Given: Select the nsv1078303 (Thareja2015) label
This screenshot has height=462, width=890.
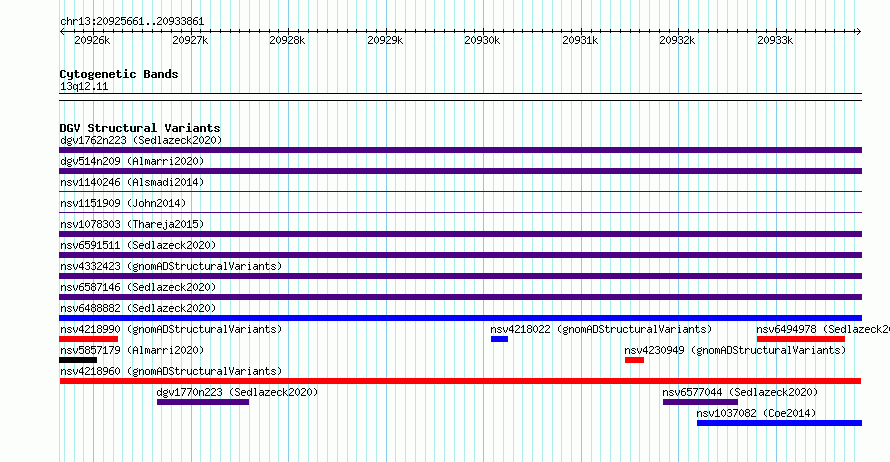Looking at the screenshot, I should coord(132,224).
